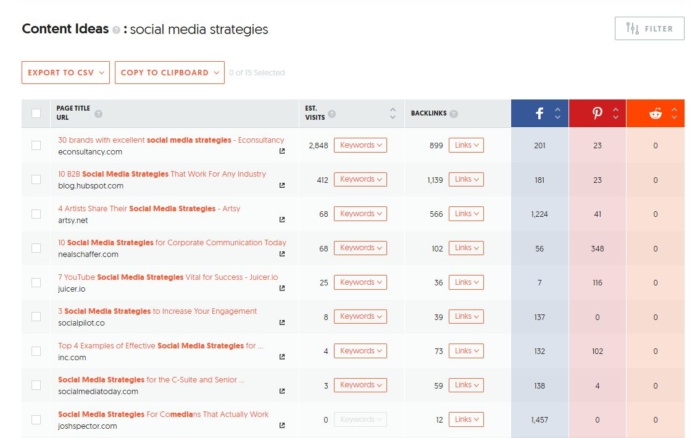Check the inc.com row checkbox
The image size is (700, 438).
36,351
